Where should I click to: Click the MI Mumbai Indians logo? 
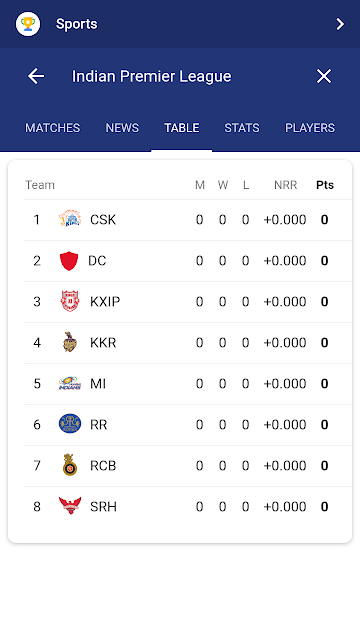70,383
